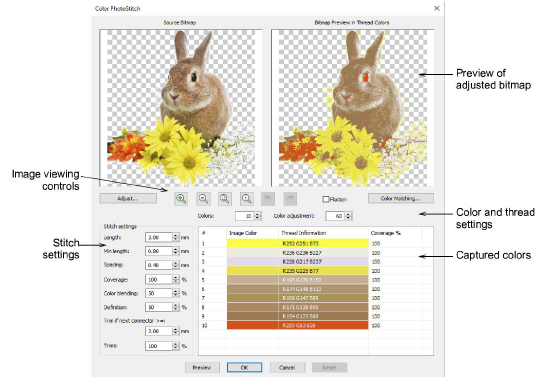The image size is (547, 392).
Task: Click the Colors spinner arrows
Action: tap(257, 216)
